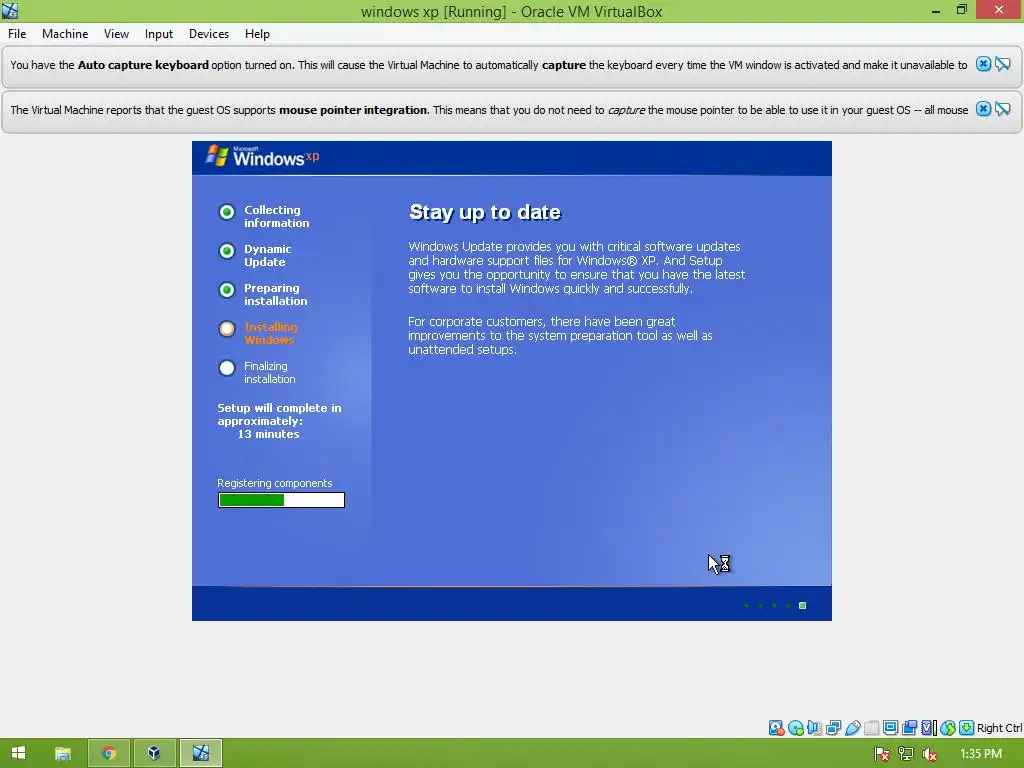Click the 1:35 PM clock
Viewport: 1024px width, 768px height.
981,754
